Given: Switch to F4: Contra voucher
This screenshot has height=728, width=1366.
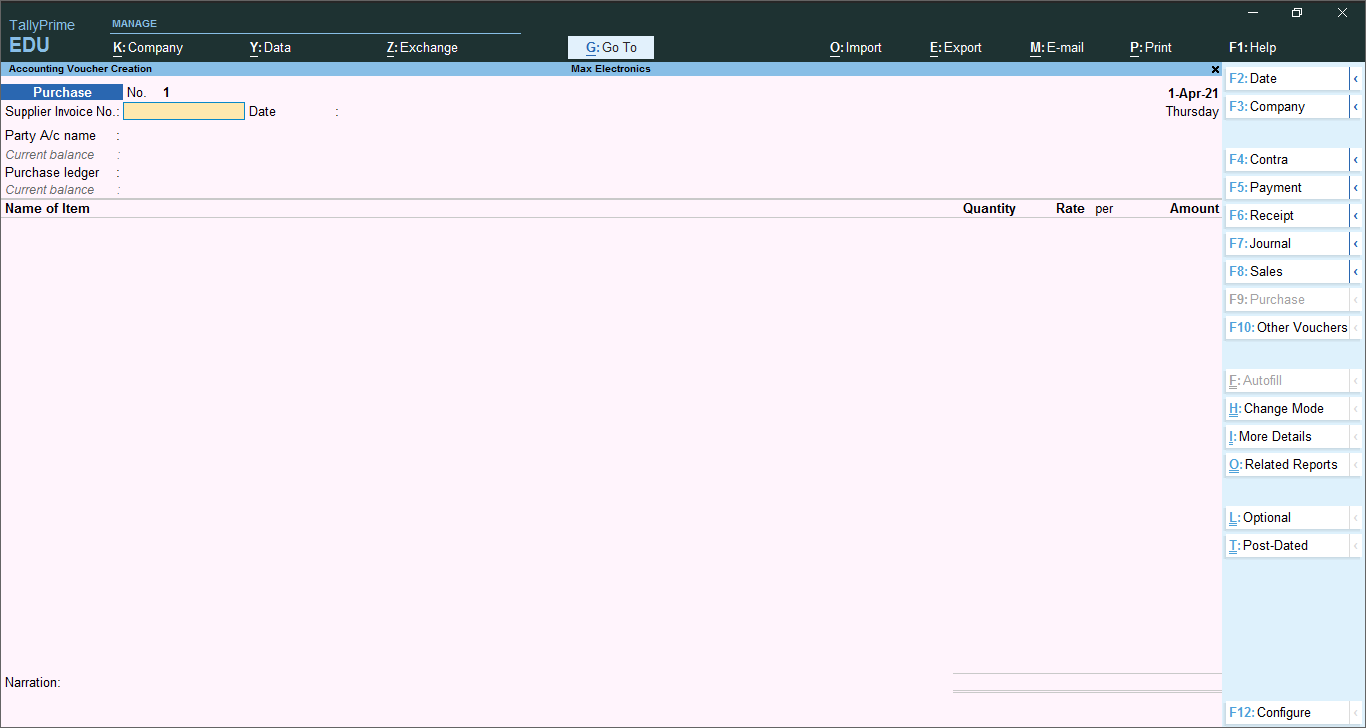Looking at the screenshot, I should pyautogui.click(x=1287, y=160).
